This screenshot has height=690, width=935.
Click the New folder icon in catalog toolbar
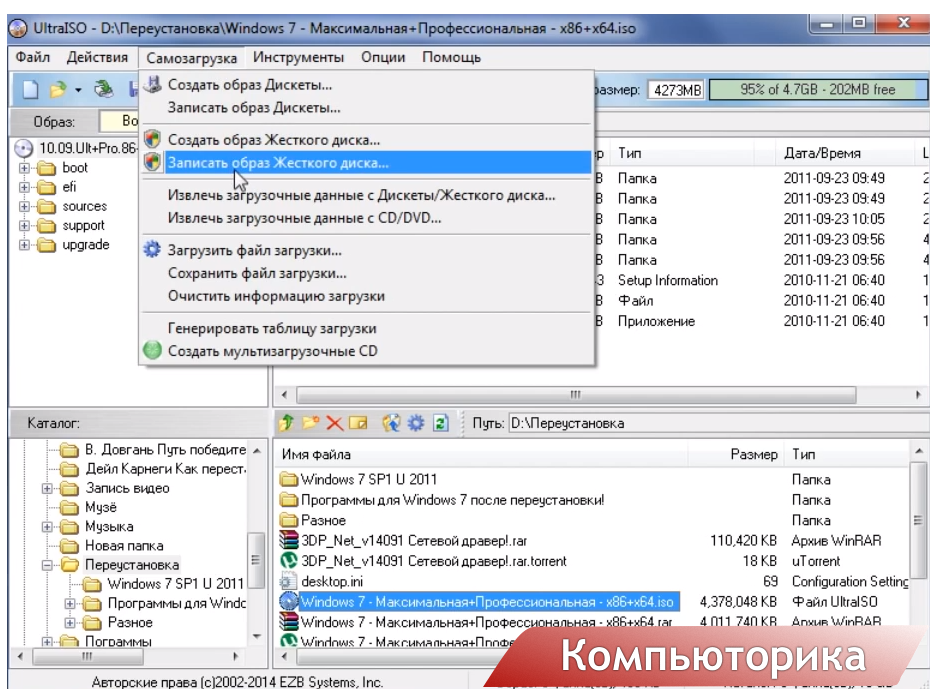click(311, 423)
